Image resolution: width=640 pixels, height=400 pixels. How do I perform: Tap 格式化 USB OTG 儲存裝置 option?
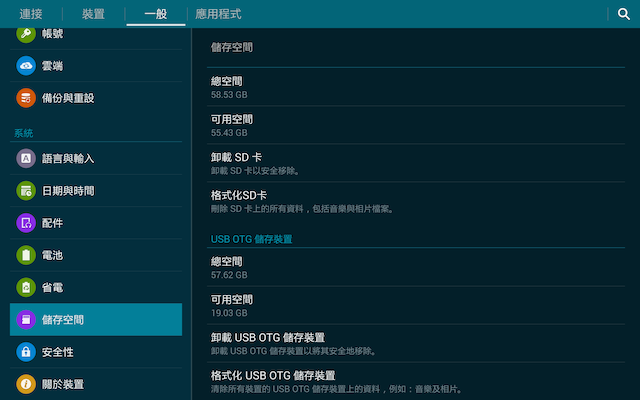[x=416, y=382]
